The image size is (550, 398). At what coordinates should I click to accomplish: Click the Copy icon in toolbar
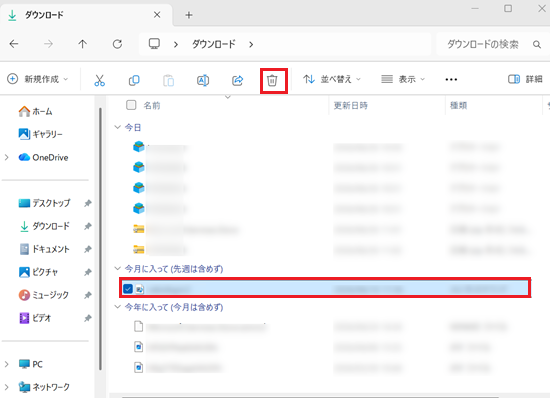(134, 80)
